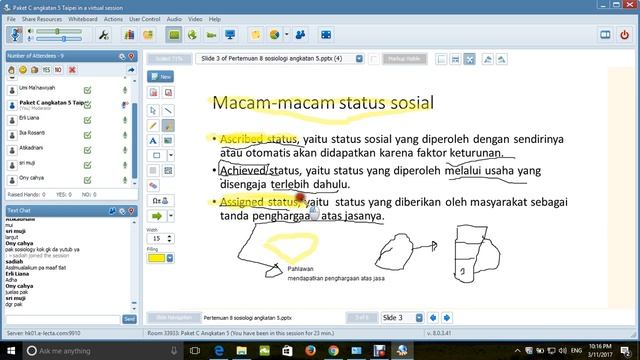The width and height of the screenshot is (640, 360).
Task: Click the text chat input field
Action: 63,319
